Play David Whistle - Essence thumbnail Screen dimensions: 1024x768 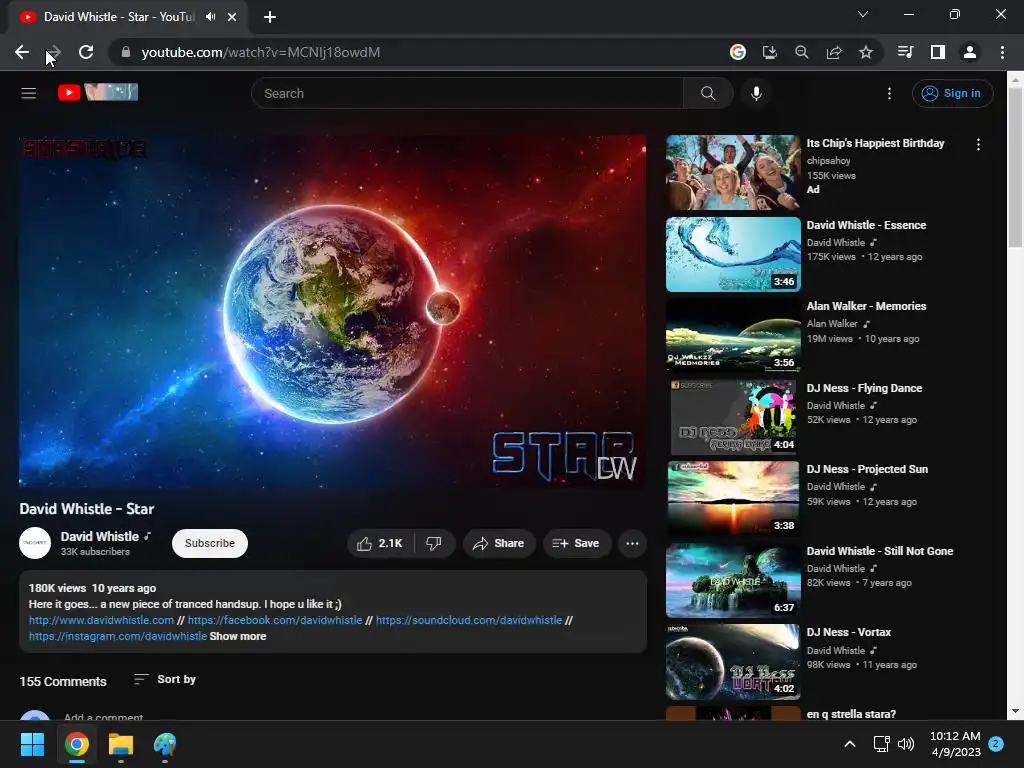pyautogui.click(x=733, y=254)
